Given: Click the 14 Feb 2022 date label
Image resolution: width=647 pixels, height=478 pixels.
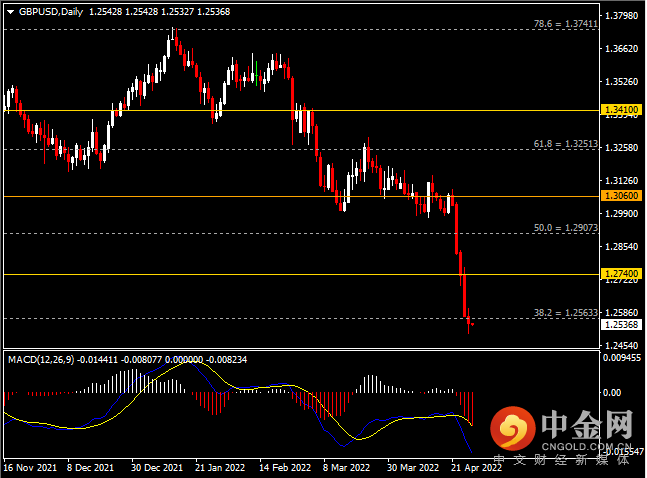Looking at the screenshot, I should (x=285, y=468).
